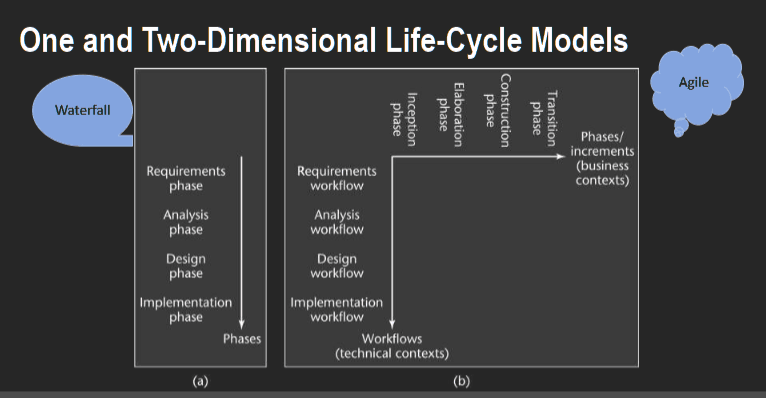This screenshot has width=766, height=398.
Task: Click the Waterfall speech bubble
Action: 82,110
